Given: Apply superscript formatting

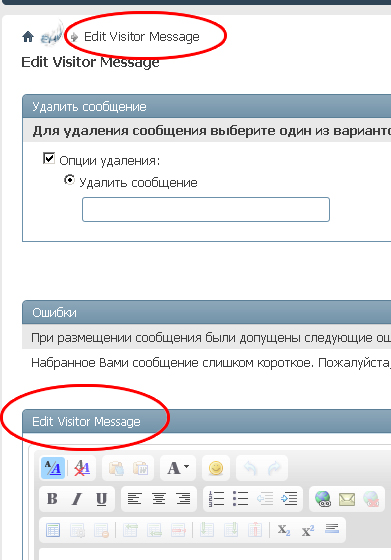Looking at the screenshot, I should (308, 530).
